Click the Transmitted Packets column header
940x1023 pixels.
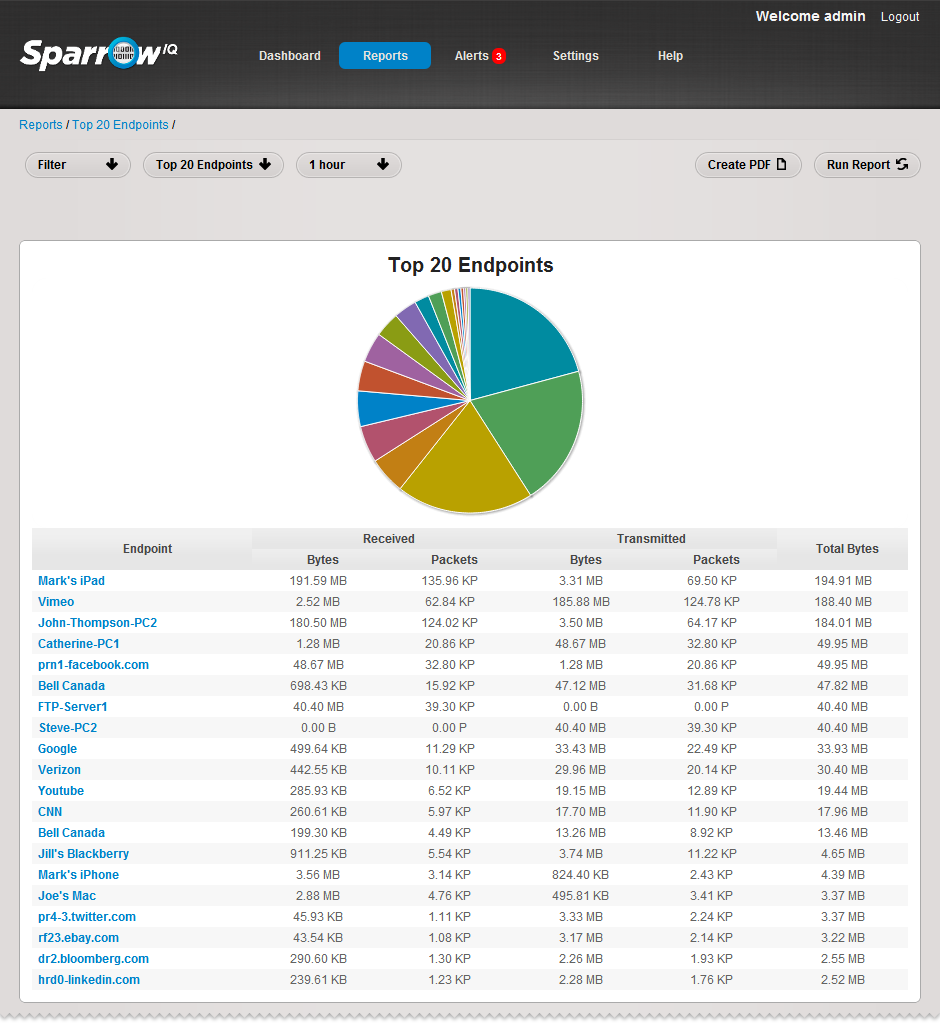[x=716, y=560]
